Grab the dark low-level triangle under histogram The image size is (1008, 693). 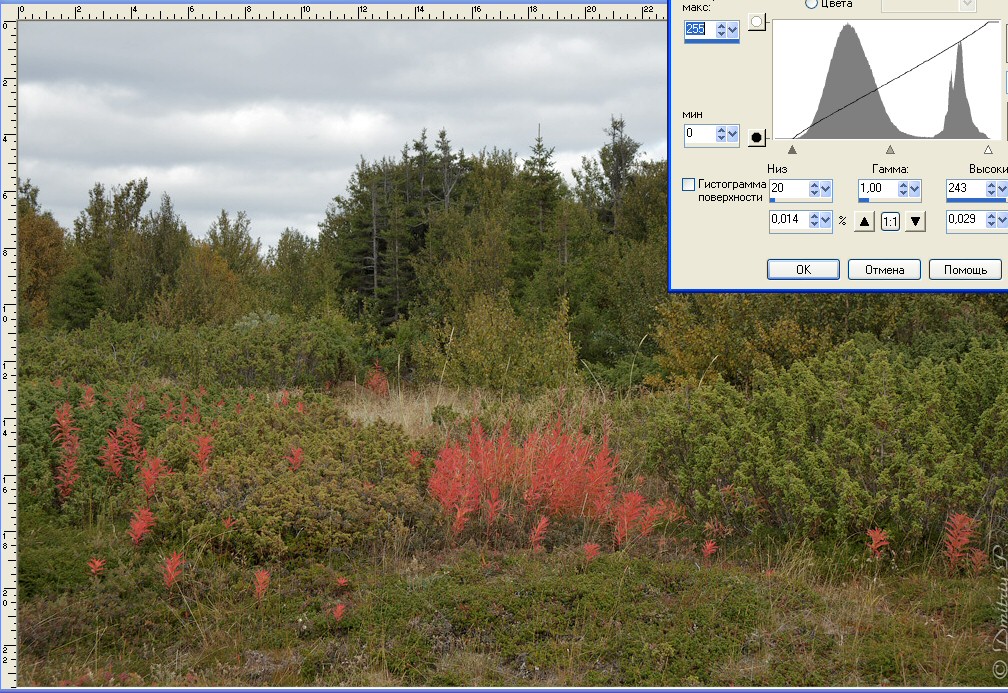coord(792,150)
